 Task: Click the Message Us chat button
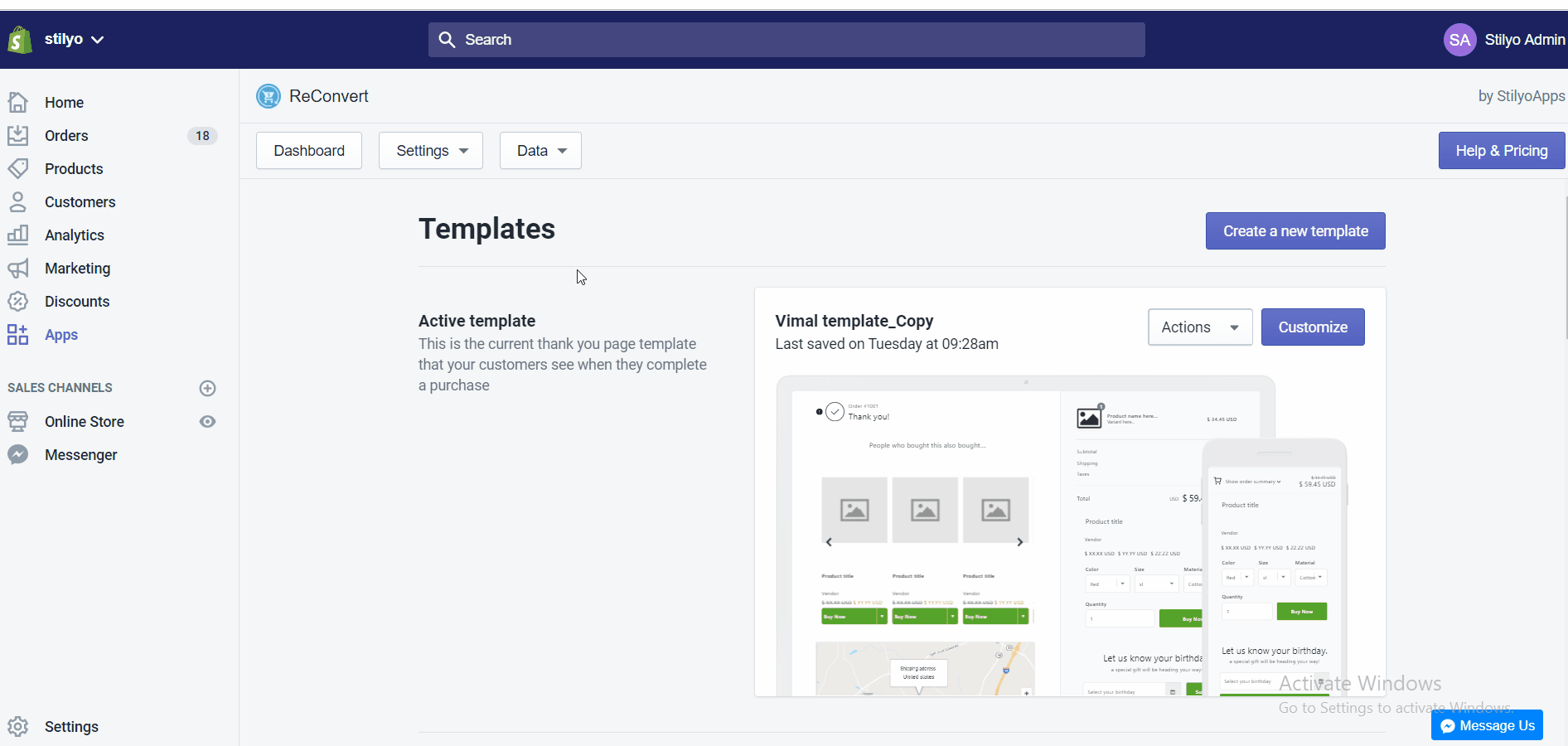[1487, 725]
